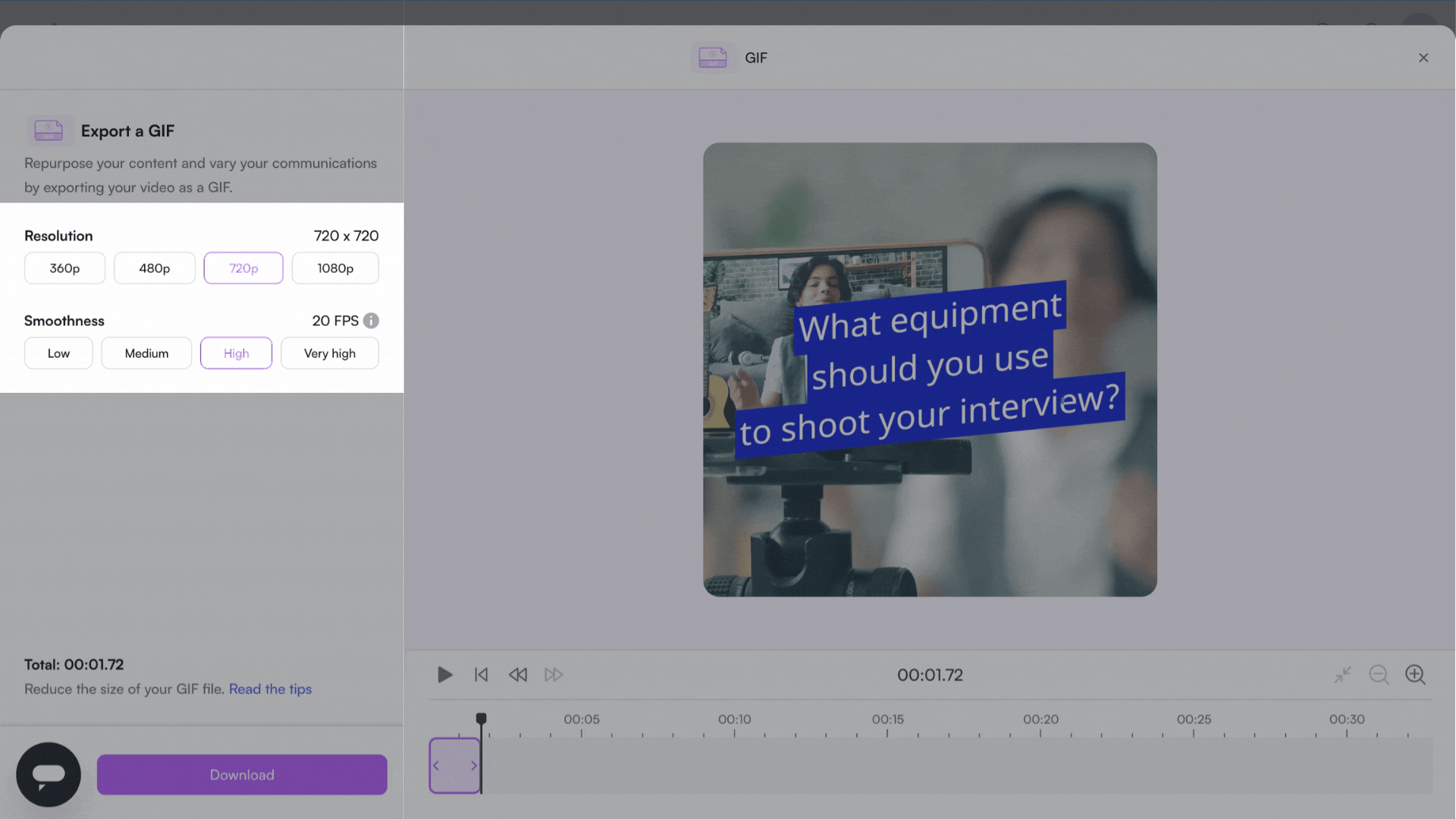The height and width of the screenshot is (819, 1456).
Task: Click the Resolution label
Action: pos(58,236)
